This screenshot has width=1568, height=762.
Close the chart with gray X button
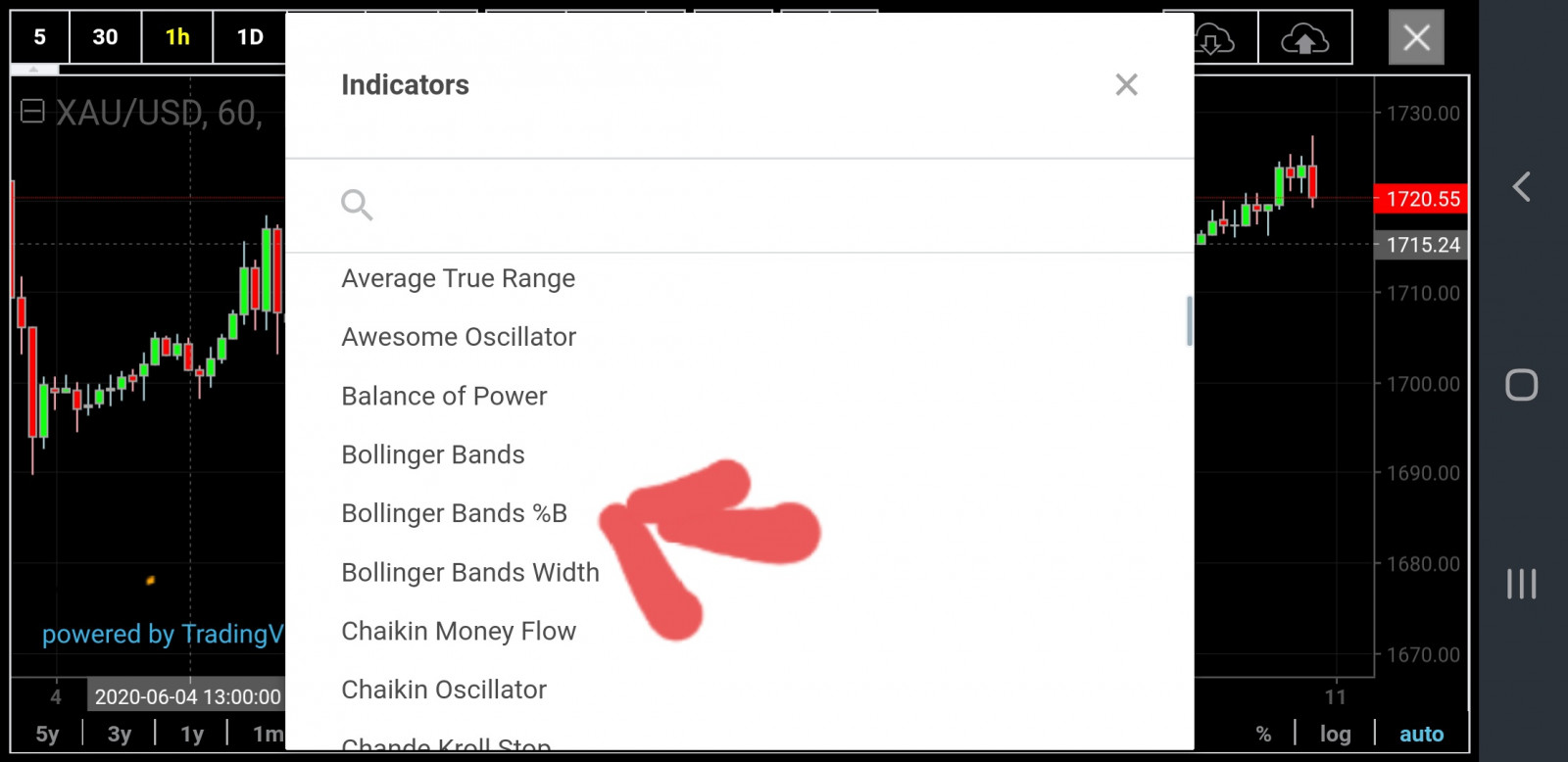pyautogui.click(x=1416, y=38)
